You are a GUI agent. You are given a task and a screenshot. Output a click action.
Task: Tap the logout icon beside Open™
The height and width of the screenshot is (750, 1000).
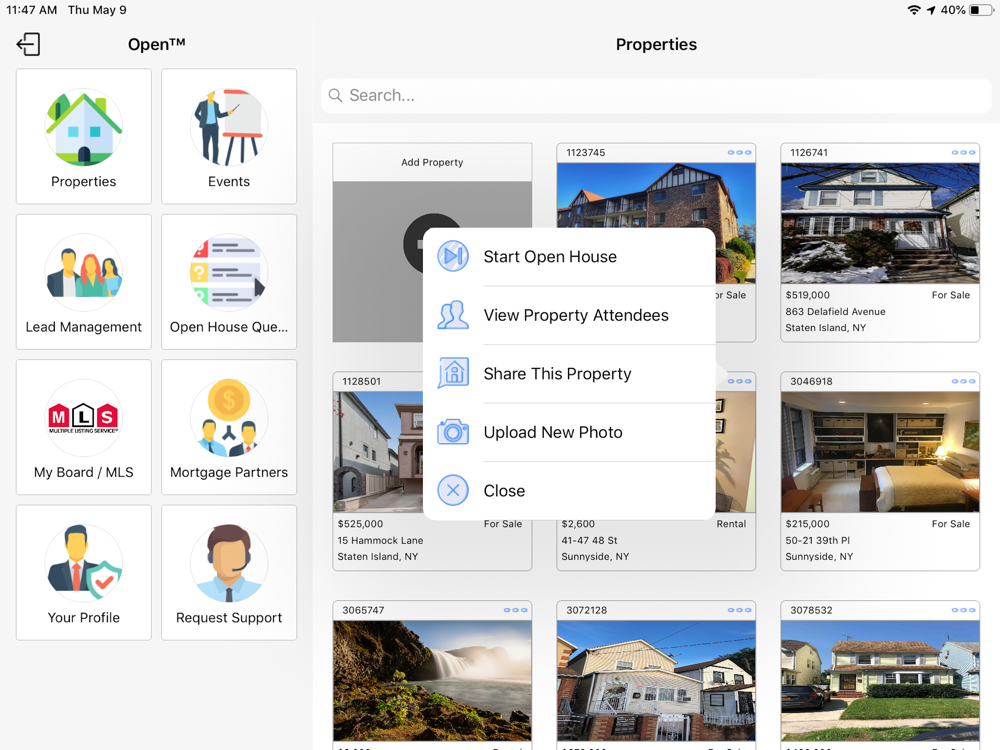coord(28,45)
